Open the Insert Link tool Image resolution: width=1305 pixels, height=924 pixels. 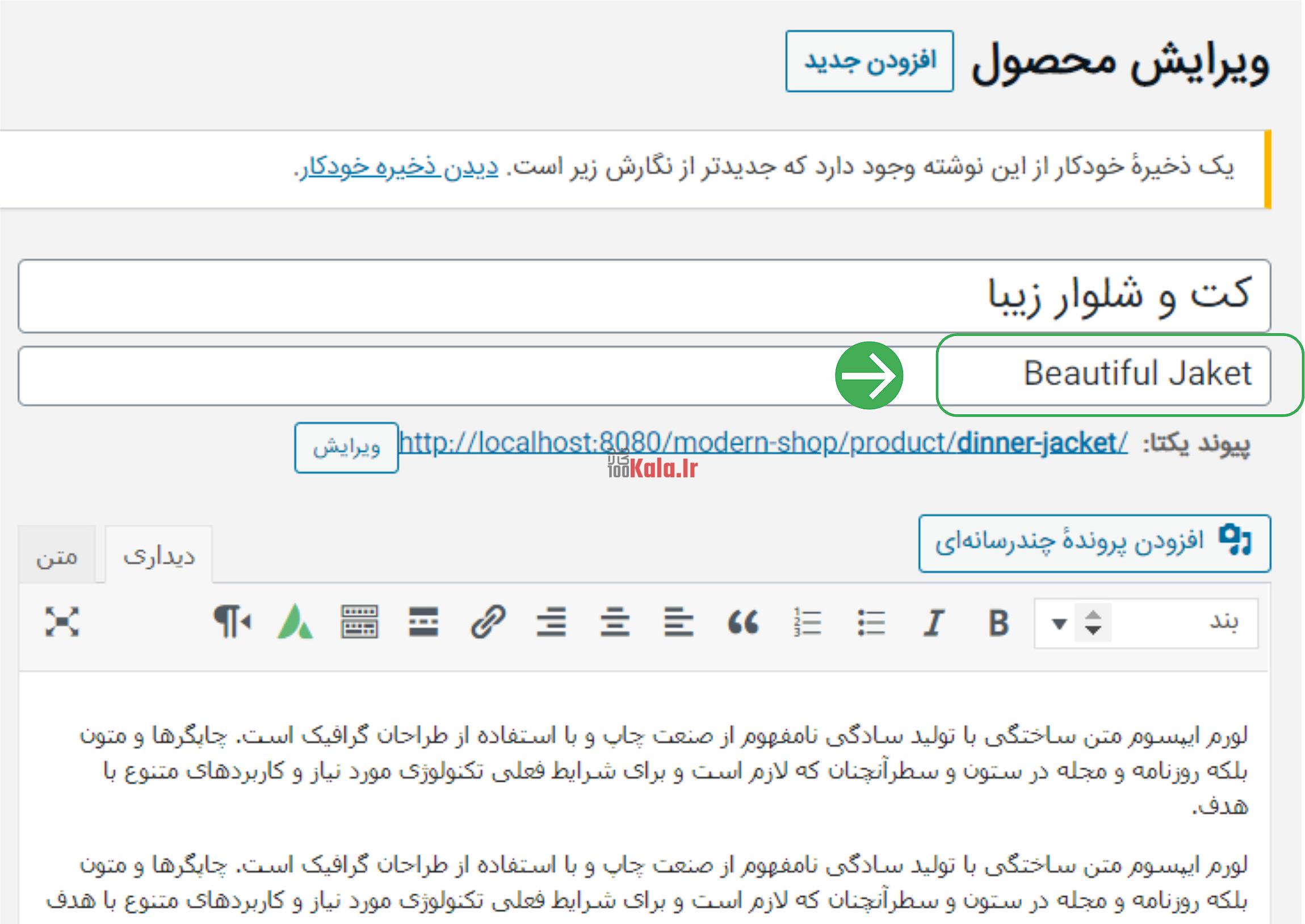click(488, 623)
